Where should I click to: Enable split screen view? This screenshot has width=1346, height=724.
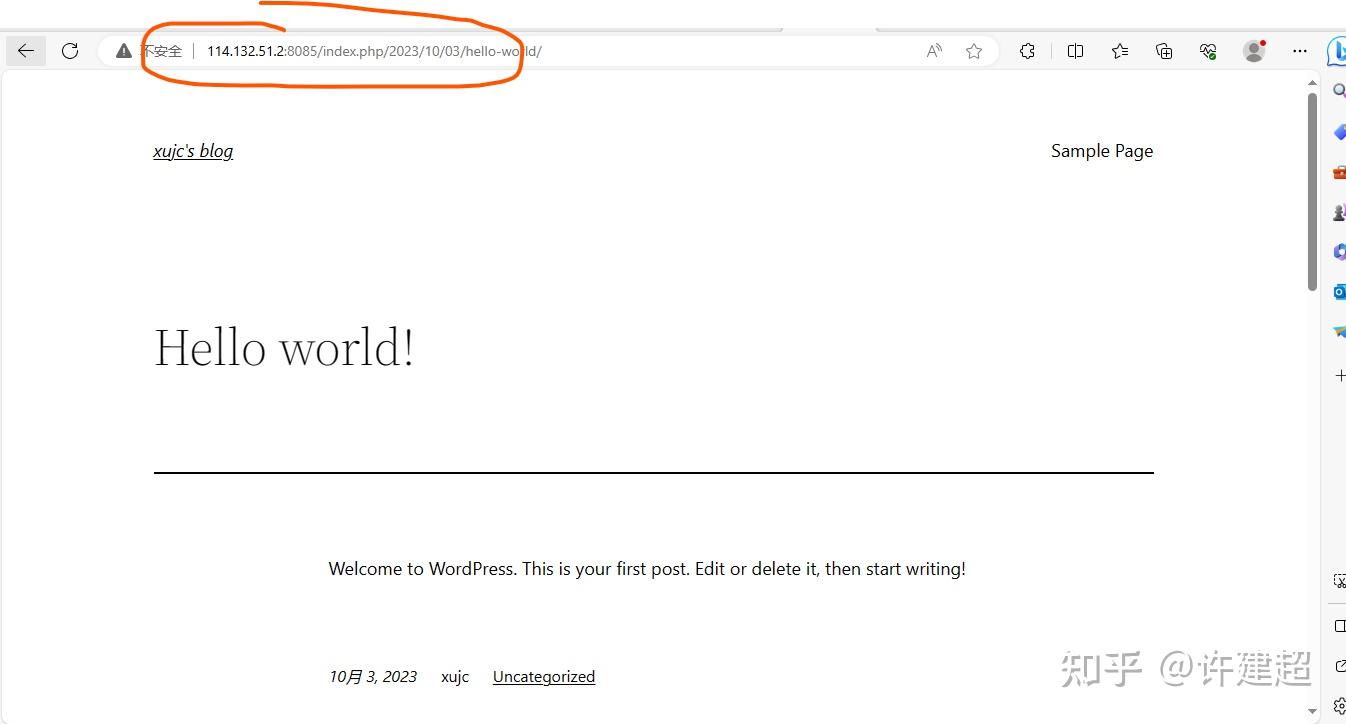(x=1076, y=51)
